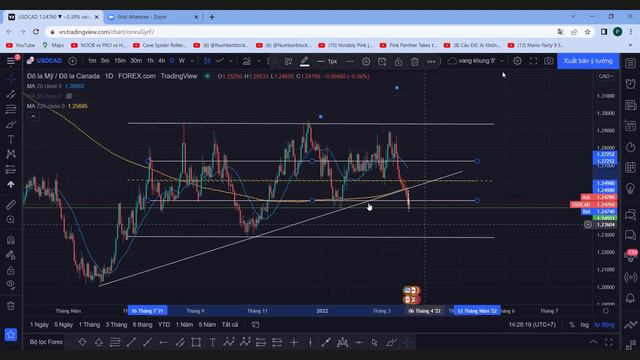This screenshot has width=640, height=360.
Task: Toggle percent scale mode
Action: click(x=572, y=325)
